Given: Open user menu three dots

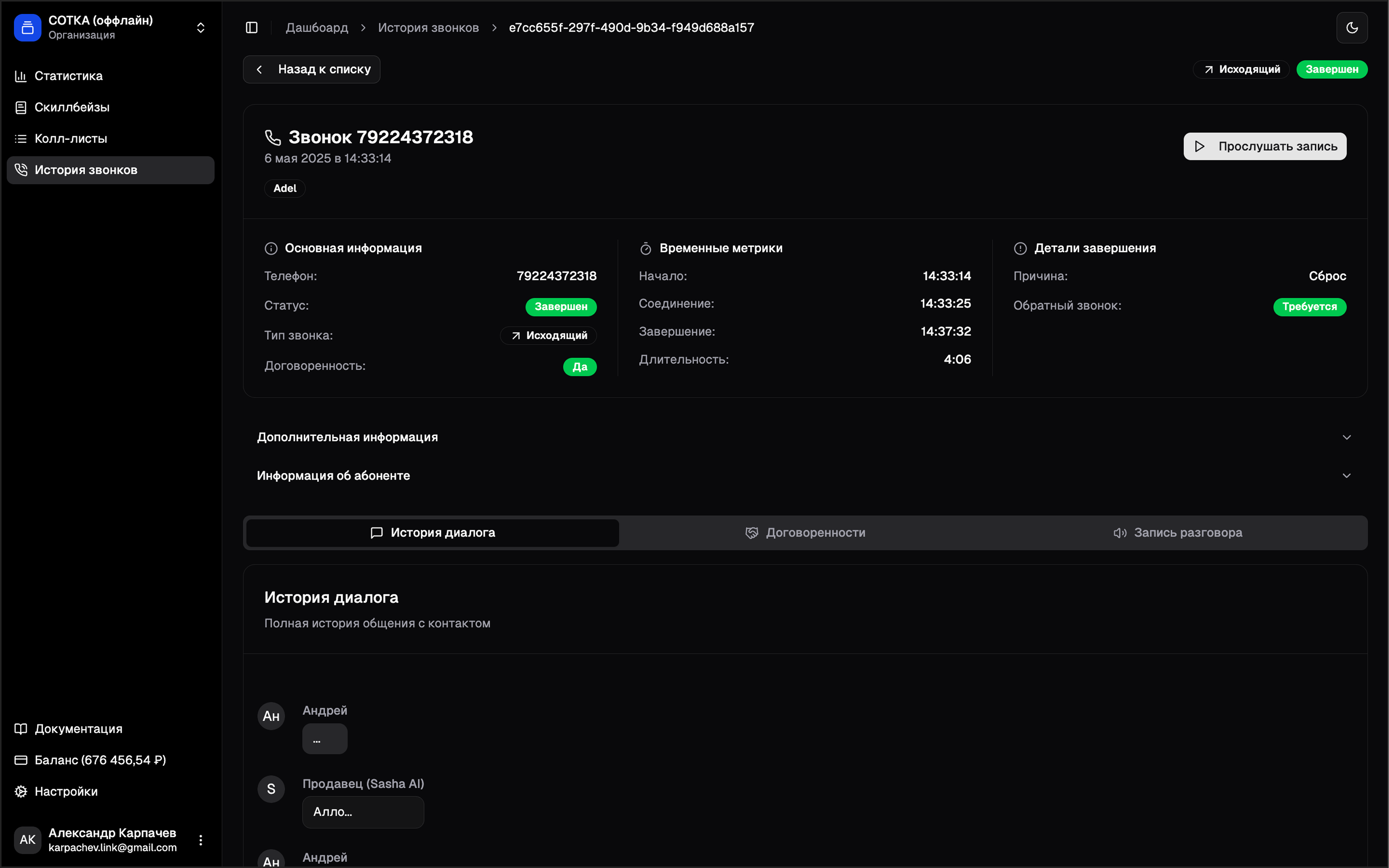Looking at the screenshot, I should click(200, 840).
